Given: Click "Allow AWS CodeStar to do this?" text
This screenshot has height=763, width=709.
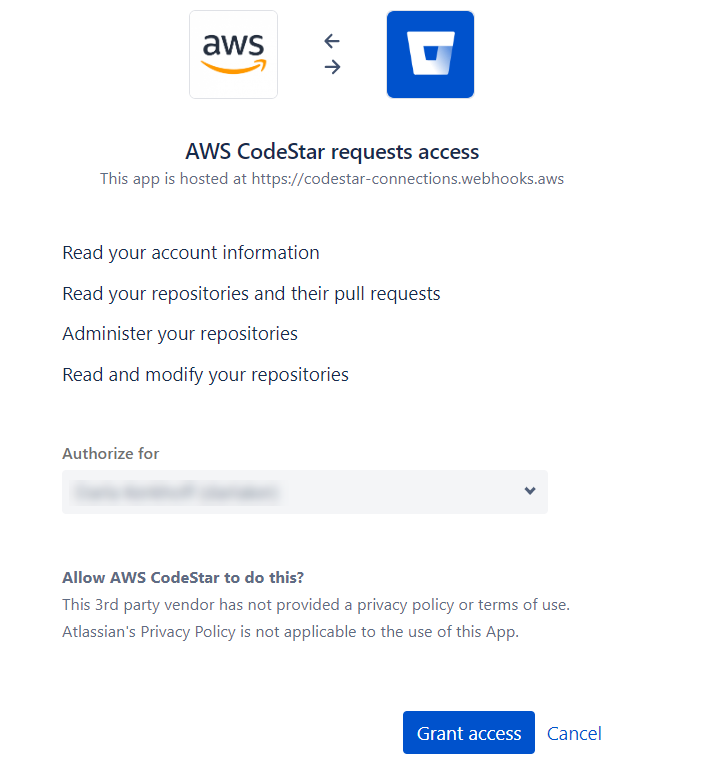Looking at the screenshot, I should 183,578.
